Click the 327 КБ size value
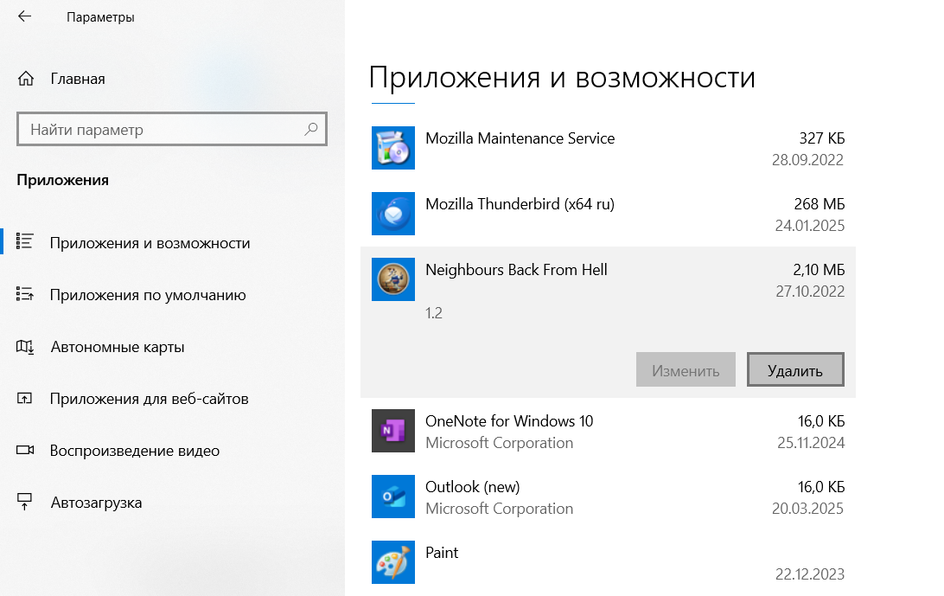 [822, 138]
